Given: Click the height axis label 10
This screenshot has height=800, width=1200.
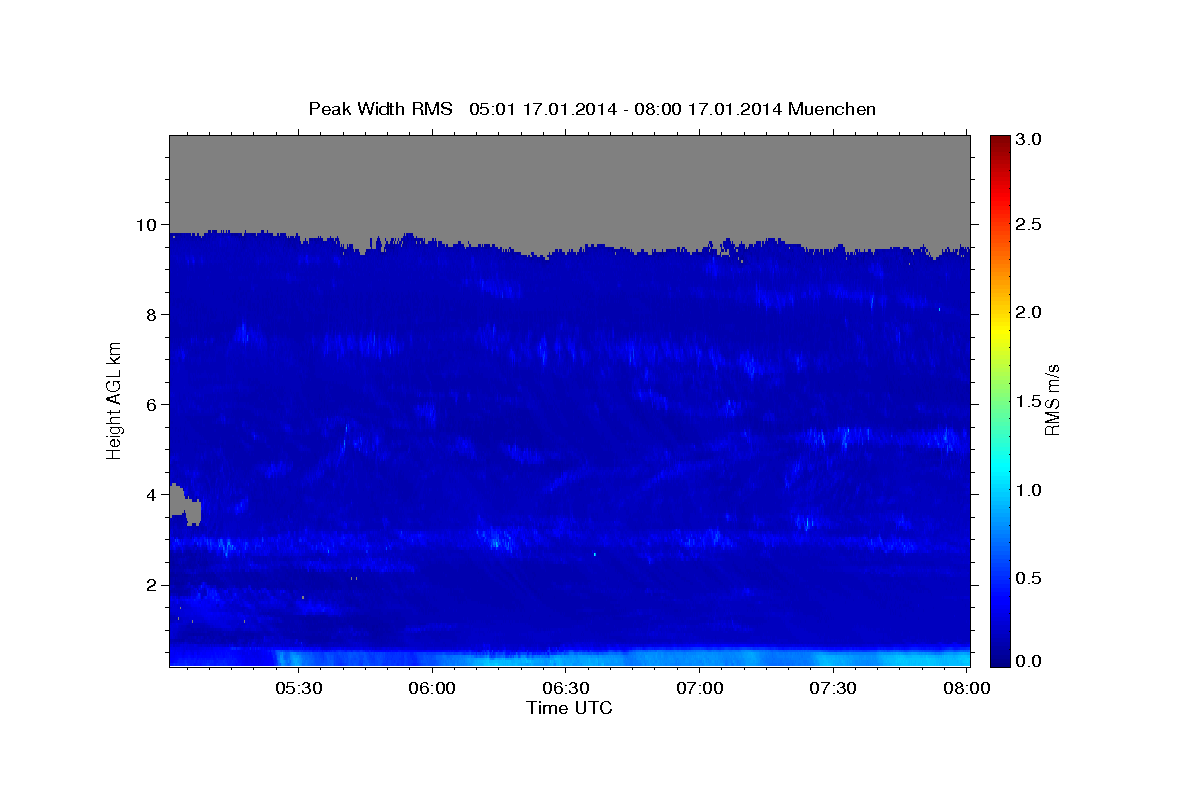Looking at the screenshot, I should [147, 225].
